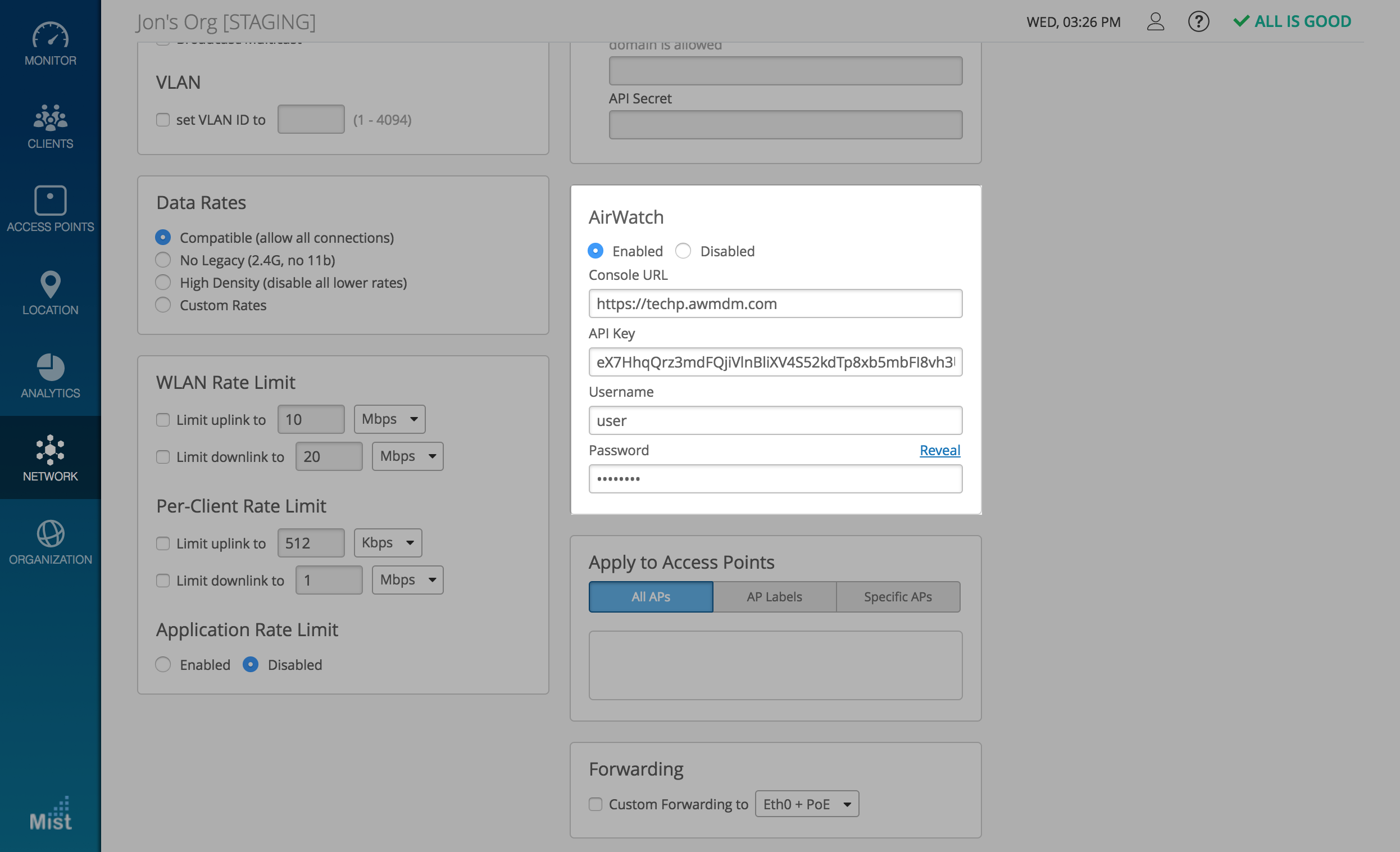Viewport: 1400px width, 852px height.
Task: Switch to Specific APs tab
Action: 898,597
